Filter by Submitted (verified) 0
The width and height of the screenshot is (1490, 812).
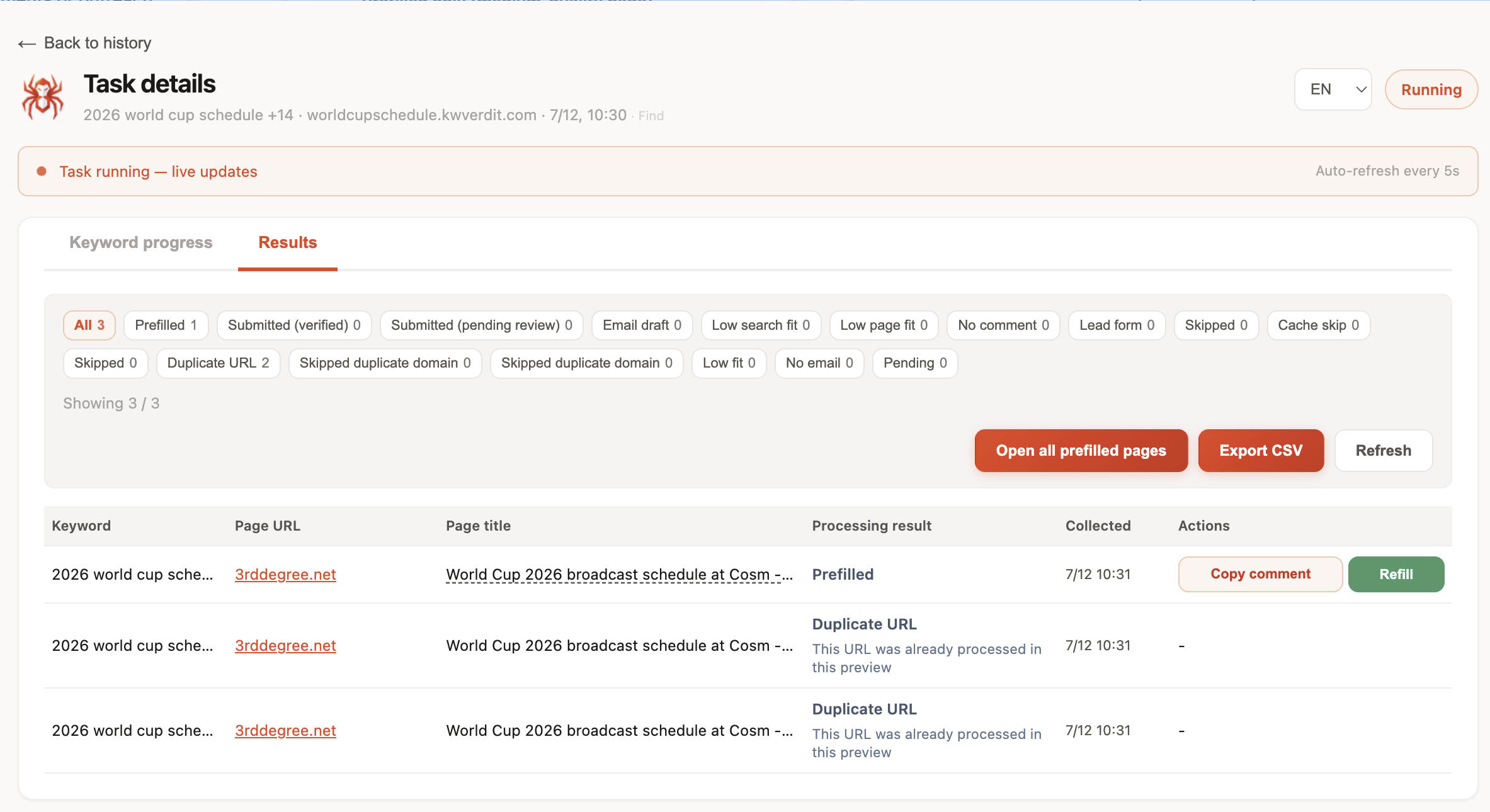pos(294,325)
